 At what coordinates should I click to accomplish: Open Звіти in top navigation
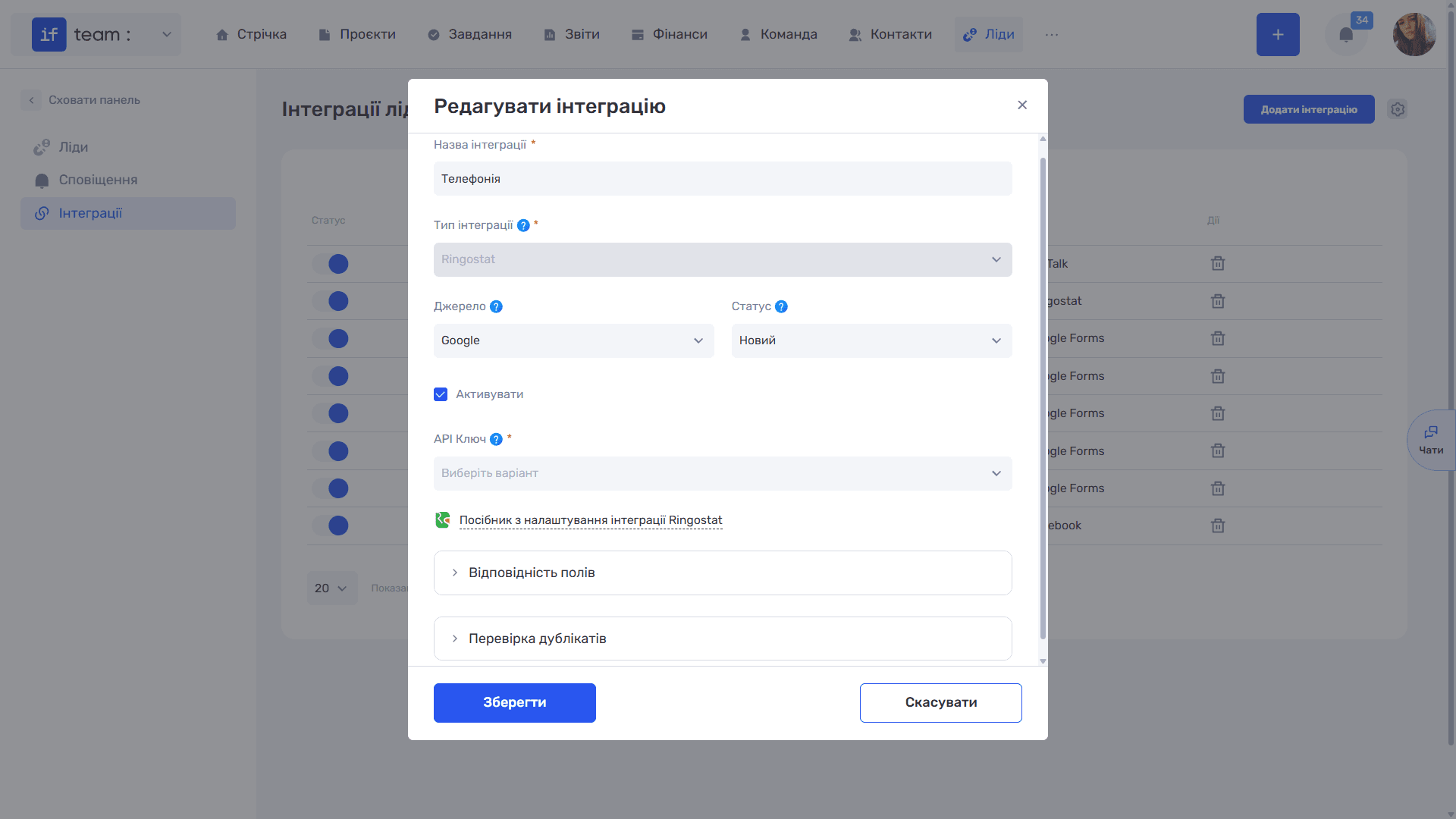click(573, 35)
